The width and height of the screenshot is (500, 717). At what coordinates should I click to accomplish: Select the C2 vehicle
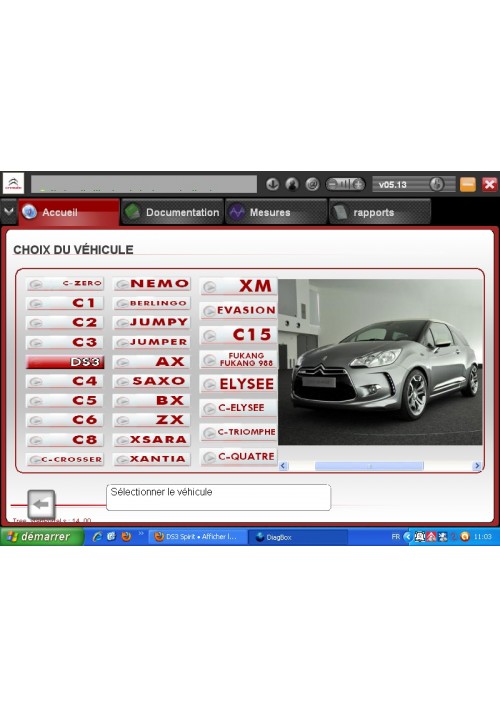65,322
